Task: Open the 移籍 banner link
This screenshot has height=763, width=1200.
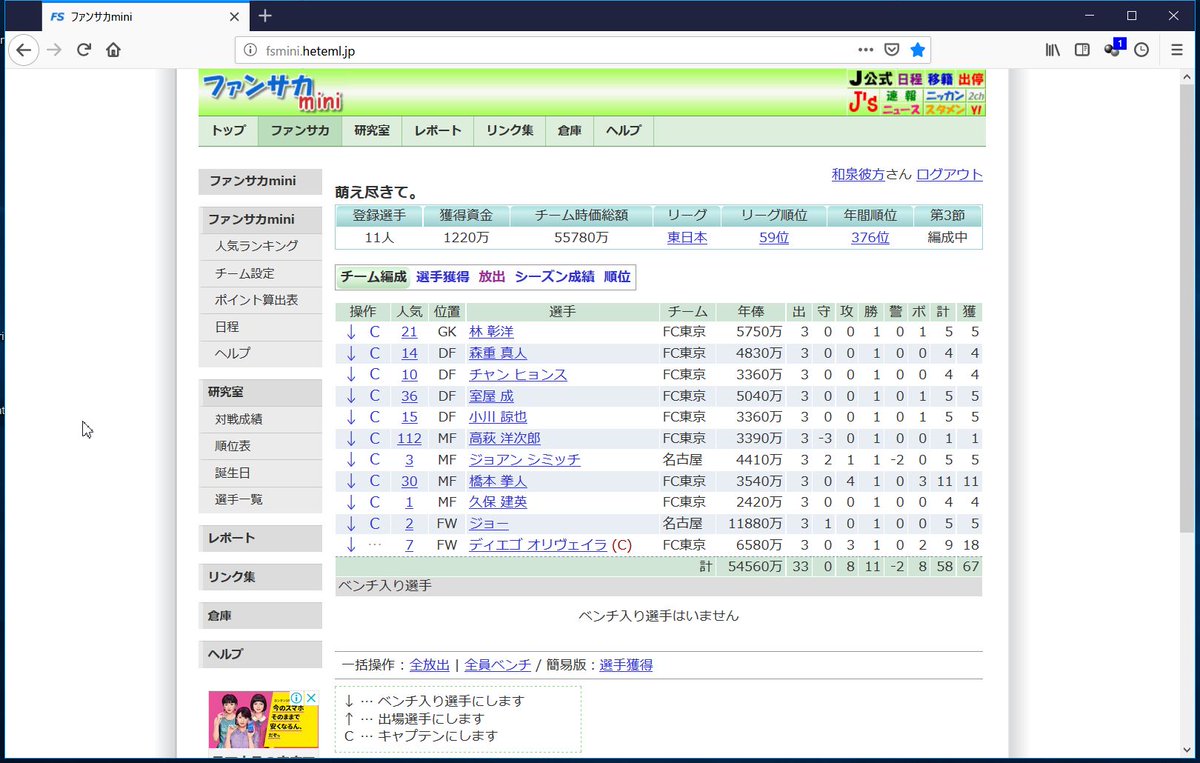Action: click(940, 79)
